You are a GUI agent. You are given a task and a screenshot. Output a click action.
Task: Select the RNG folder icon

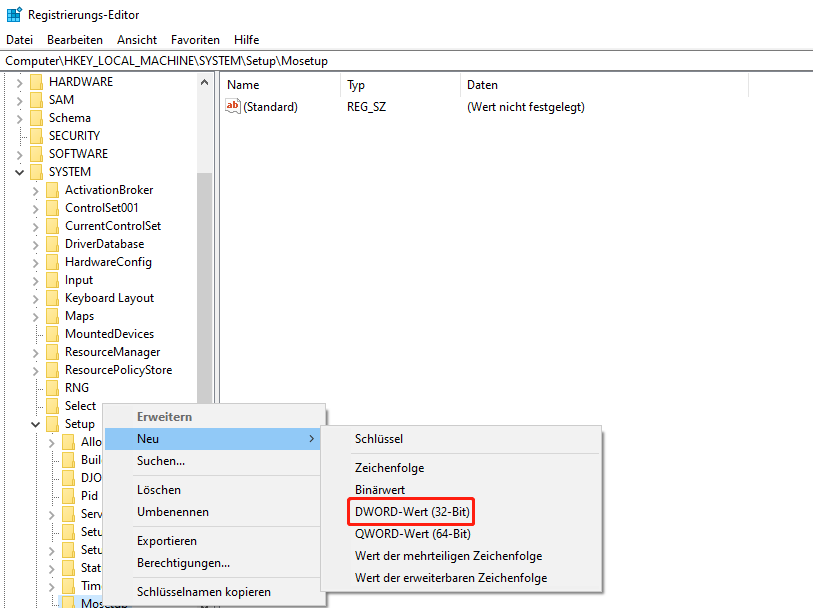click(52, 388)
